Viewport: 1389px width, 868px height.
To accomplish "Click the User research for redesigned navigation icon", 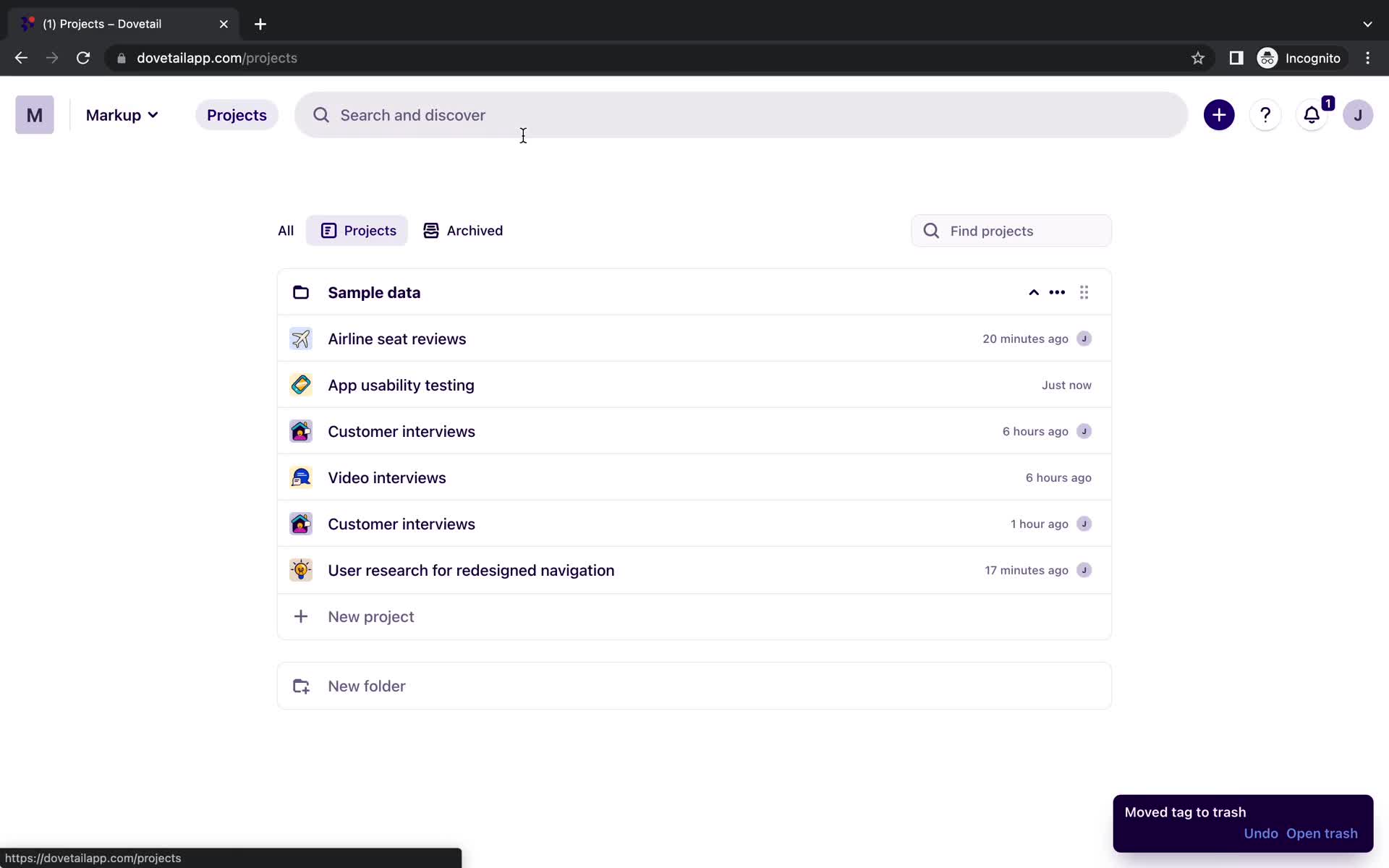I will [300, 570].
